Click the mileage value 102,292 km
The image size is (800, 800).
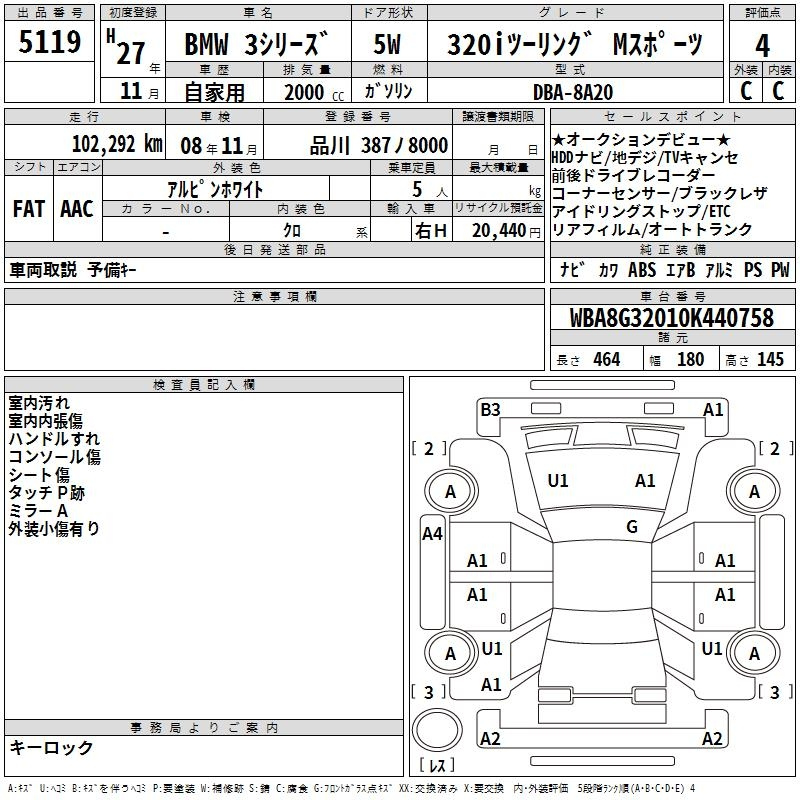pos(117,144)
